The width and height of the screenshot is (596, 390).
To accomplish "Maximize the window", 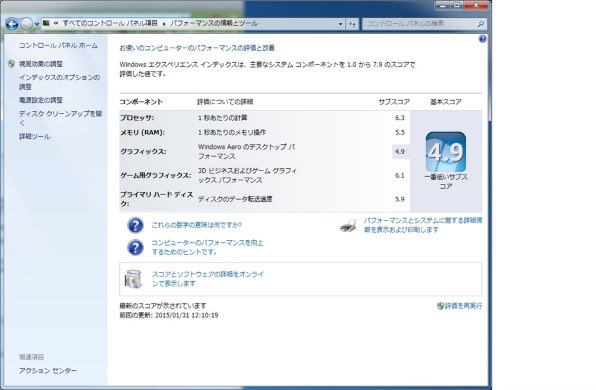I will tap(457, 5).
